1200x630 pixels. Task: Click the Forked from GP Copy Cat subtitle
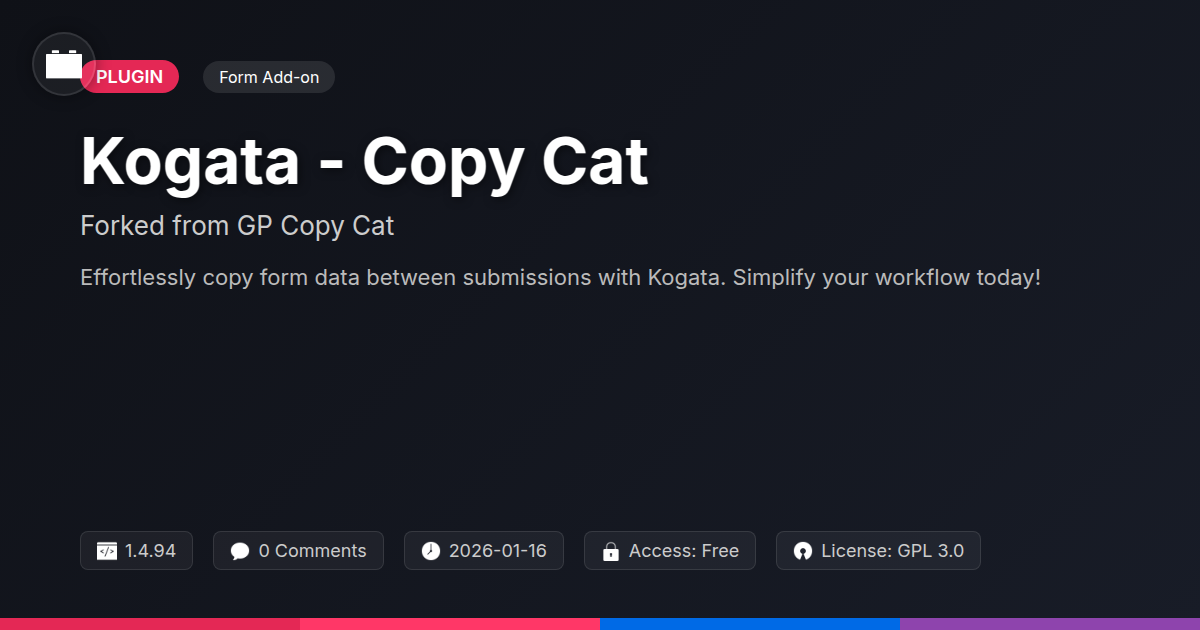[237, 226]
